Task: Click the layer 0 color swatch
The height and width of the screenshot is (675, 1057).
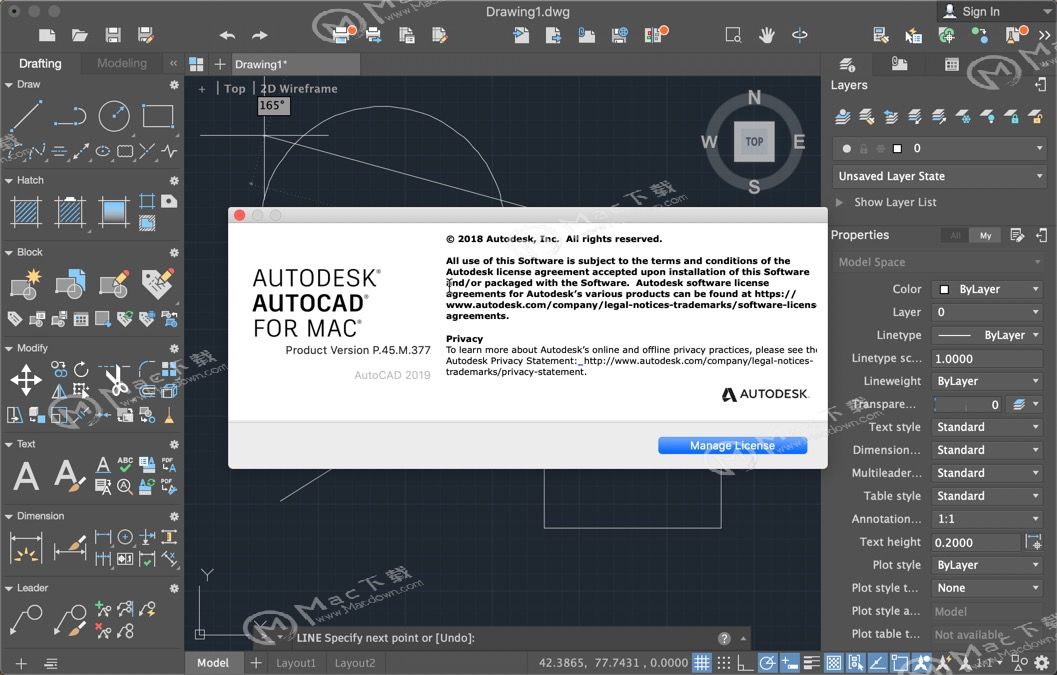Action: tap(897, 148)
